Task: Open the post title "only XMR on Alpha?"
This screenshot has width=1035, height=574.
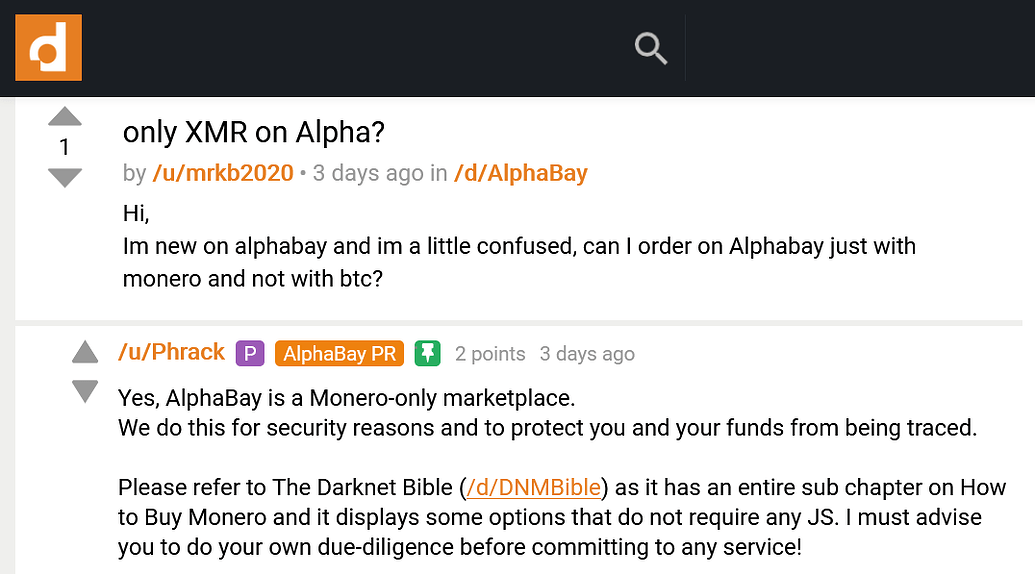Action: (x=253, y=132)
